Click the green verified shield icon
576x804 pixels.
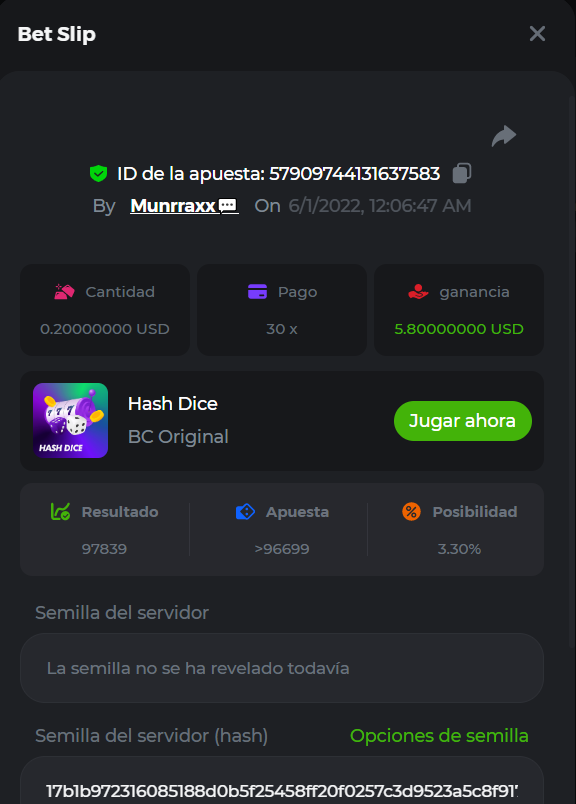click(x=98, y=174)
